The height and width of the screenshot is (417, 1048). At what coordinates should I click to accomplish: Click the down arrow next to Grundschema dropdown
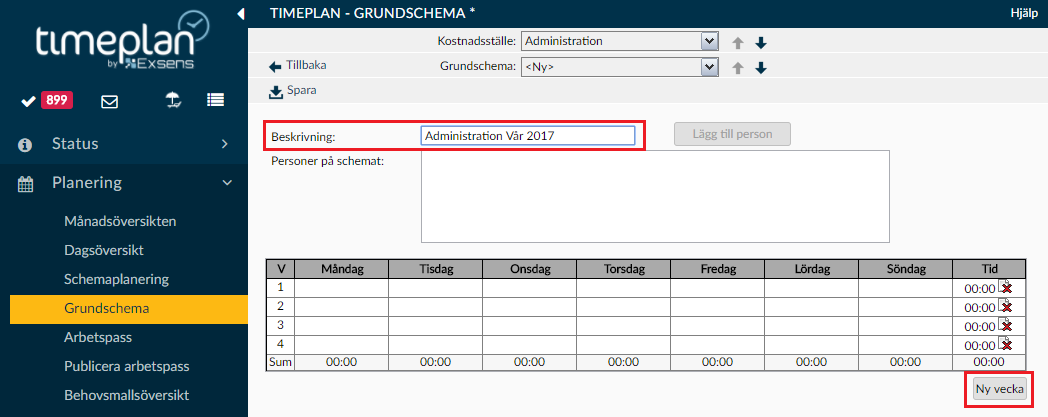pos(761,67)
